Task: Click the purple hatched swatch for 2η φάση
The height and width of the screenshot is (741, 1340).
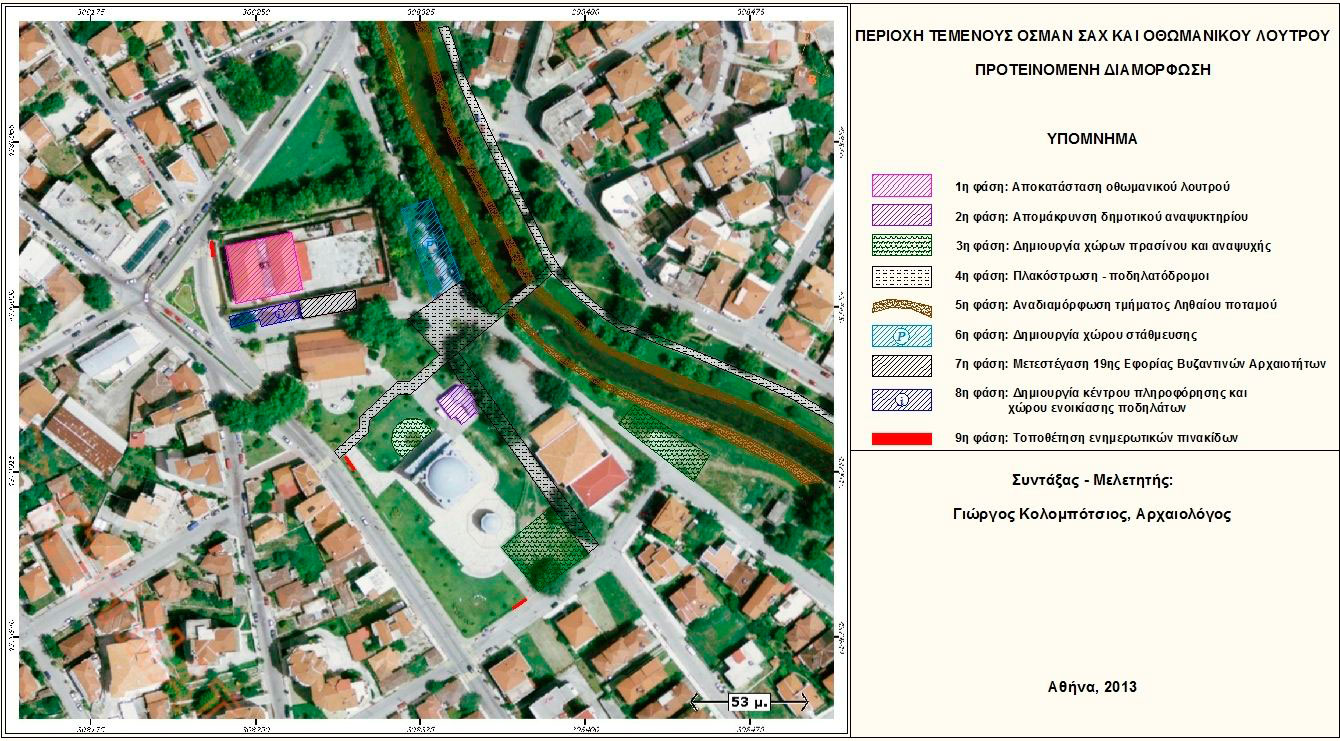Action: pyautogui.click(x=901, y=216)
